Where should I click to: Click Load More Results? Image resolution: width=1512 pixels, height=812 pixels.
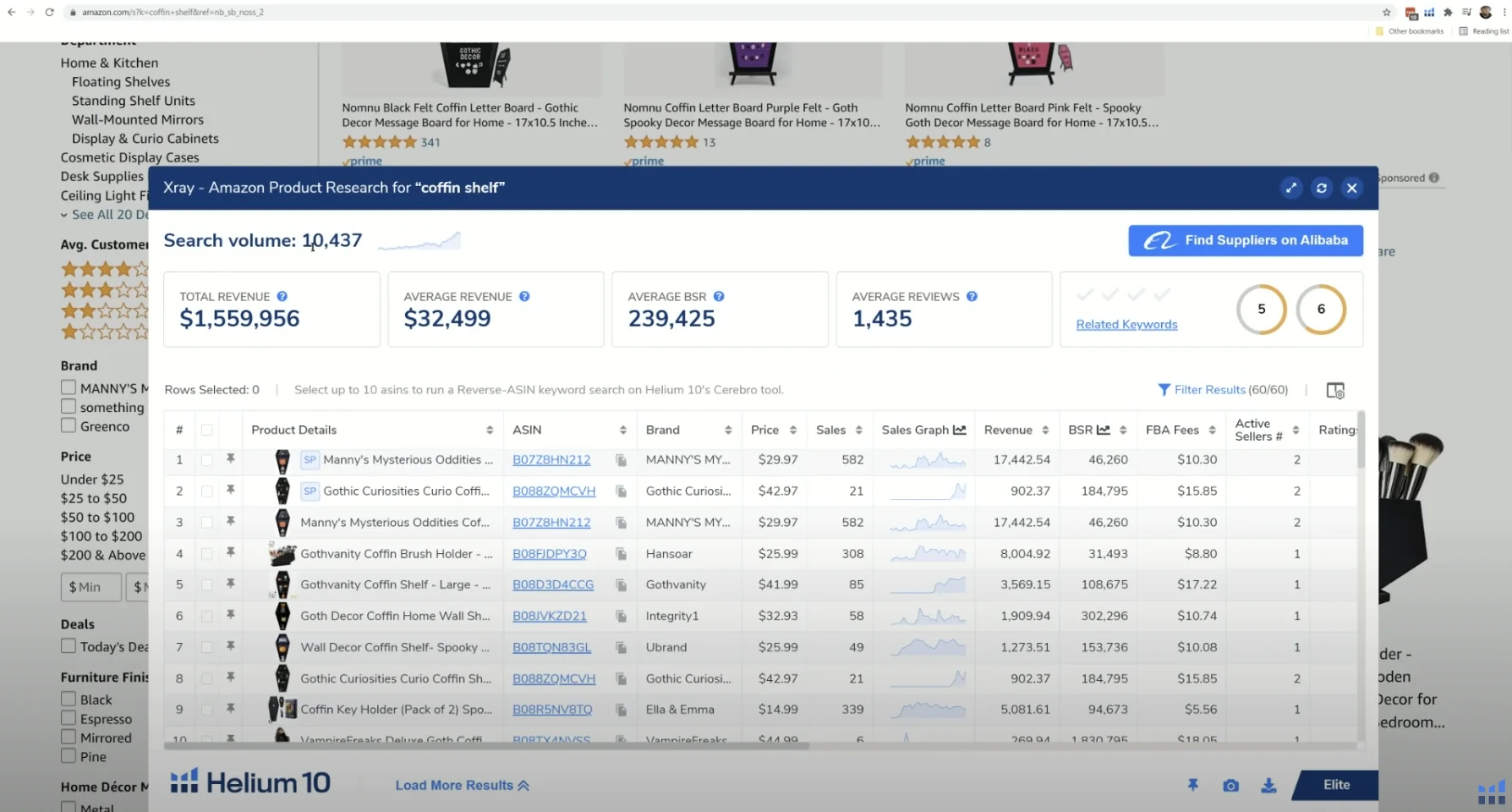click(x=462, y=785)
